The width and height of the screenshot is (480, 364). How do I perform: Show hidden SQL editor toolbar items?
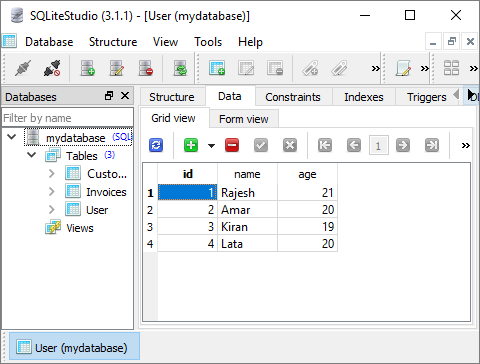pyautogui.click(x=424, y=68)
